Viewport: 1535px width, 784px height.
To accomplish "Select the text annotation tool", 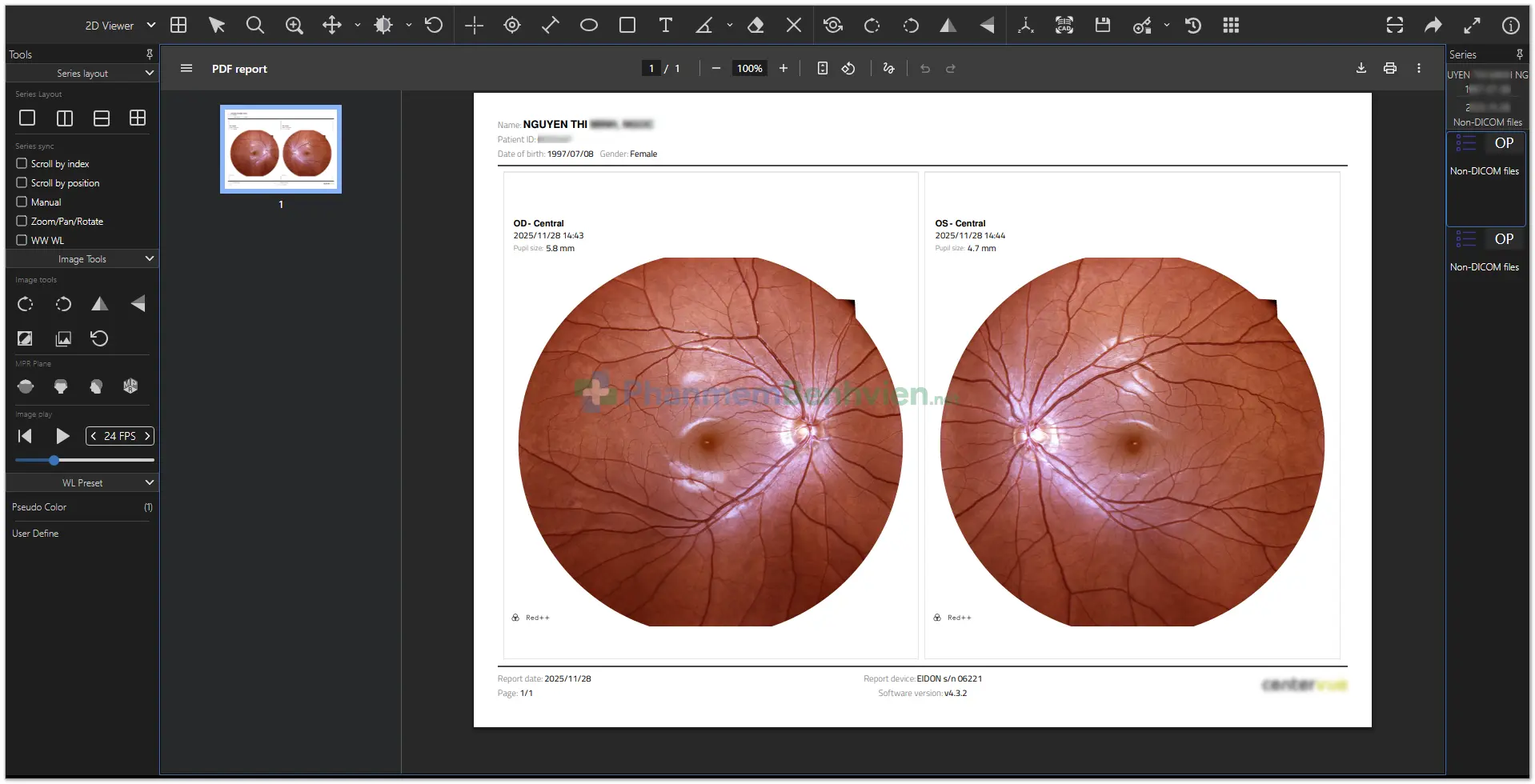I will point(665,26).
